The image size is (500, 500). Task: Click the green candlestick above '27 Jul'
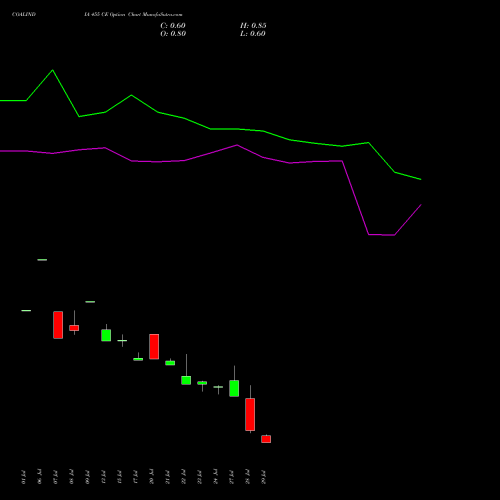[234, 388]
